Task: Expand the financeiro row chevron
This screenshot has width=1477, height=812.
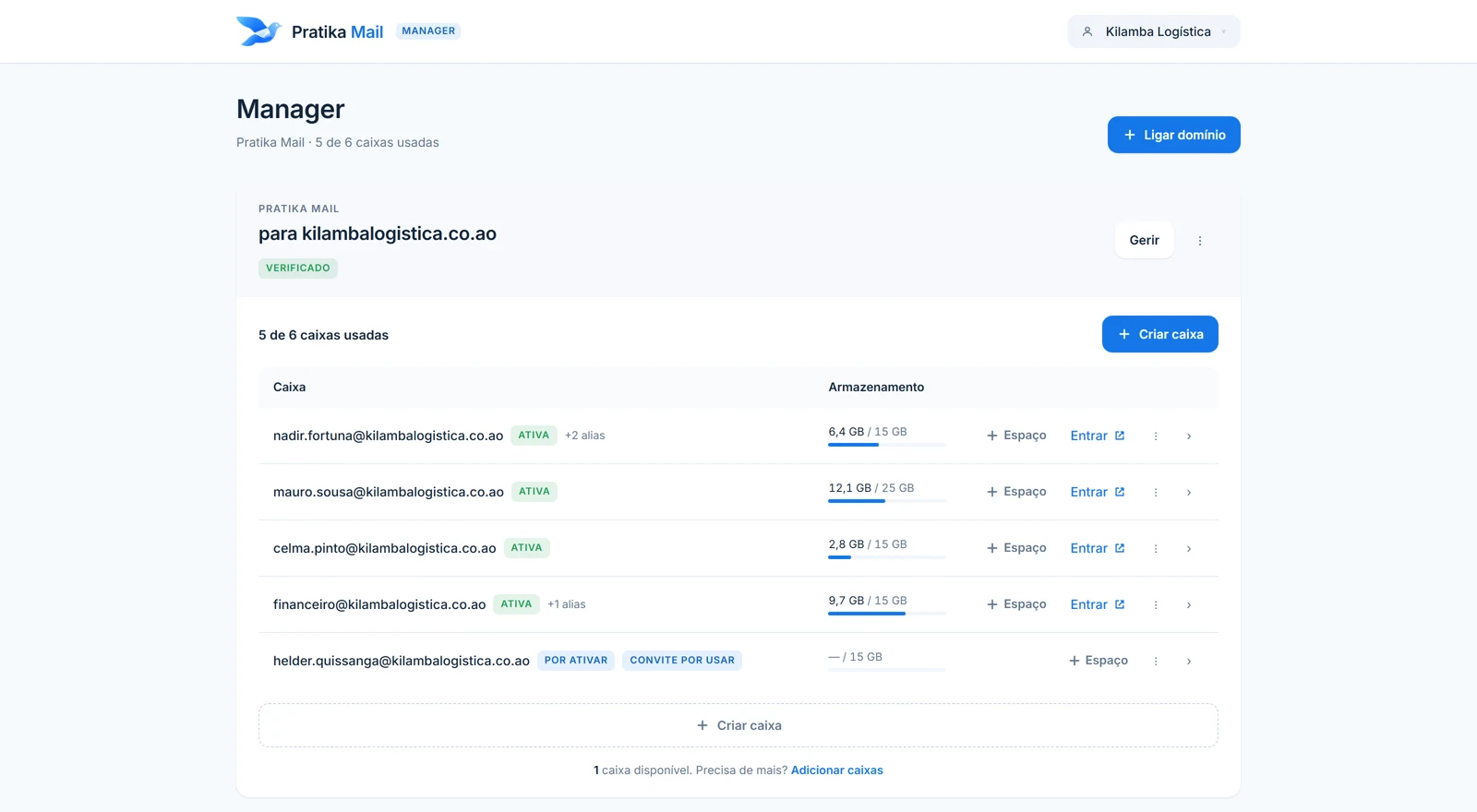Action: tap(1188, 604)
